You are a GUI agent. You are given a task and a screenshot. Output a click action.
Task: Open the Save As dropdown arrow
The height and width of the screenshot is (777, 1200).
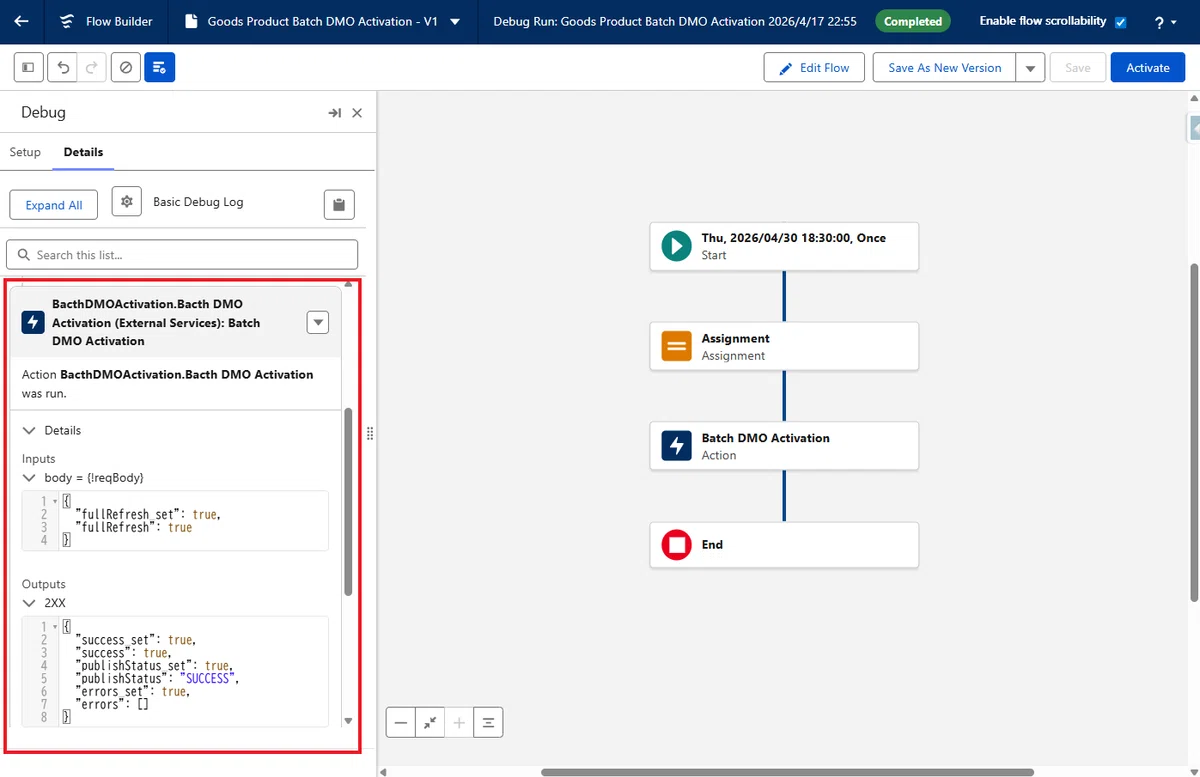[x=1031, y=68]
